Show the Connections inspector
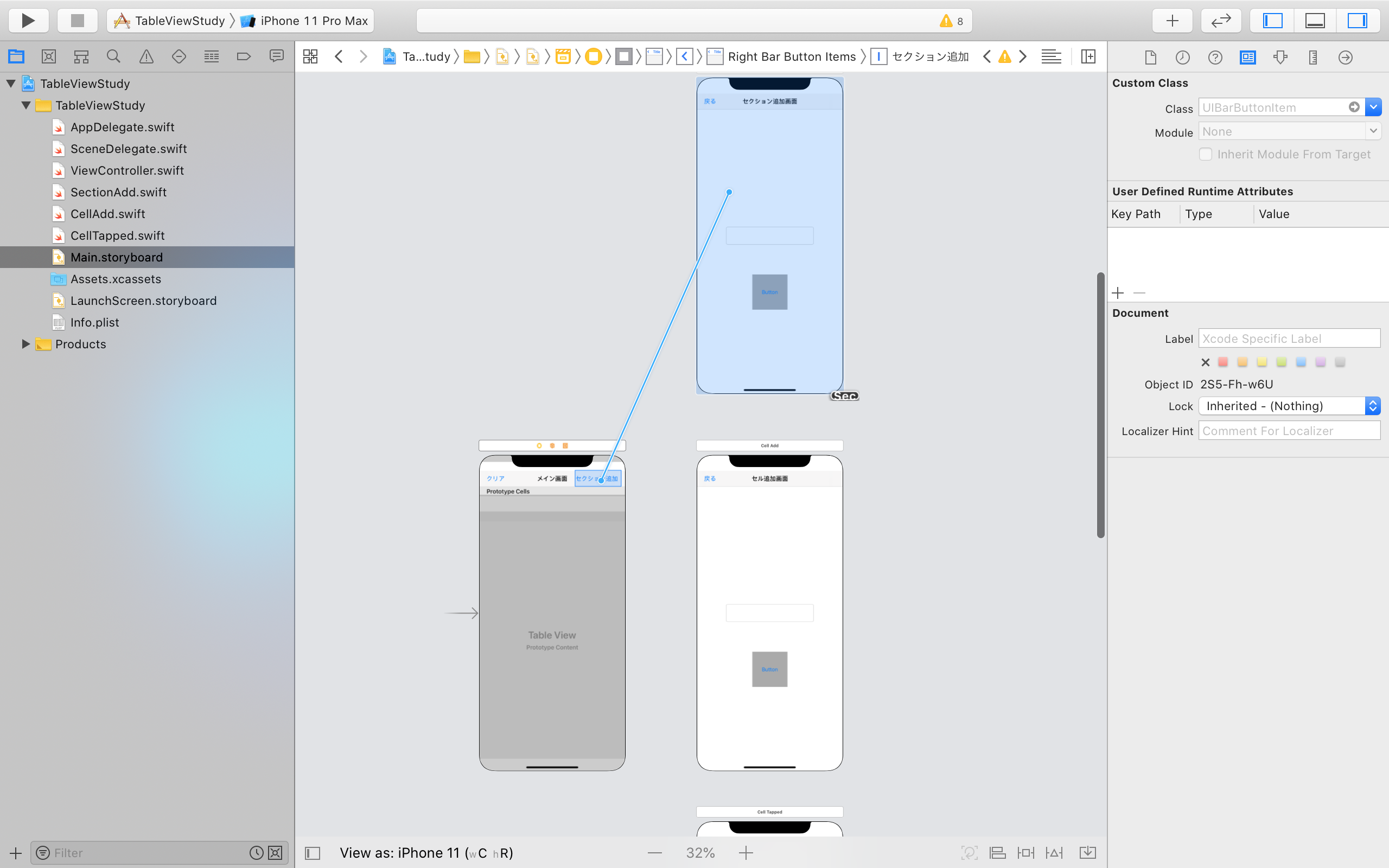This screenshot has width=1389, height=868. point(1345,57)
